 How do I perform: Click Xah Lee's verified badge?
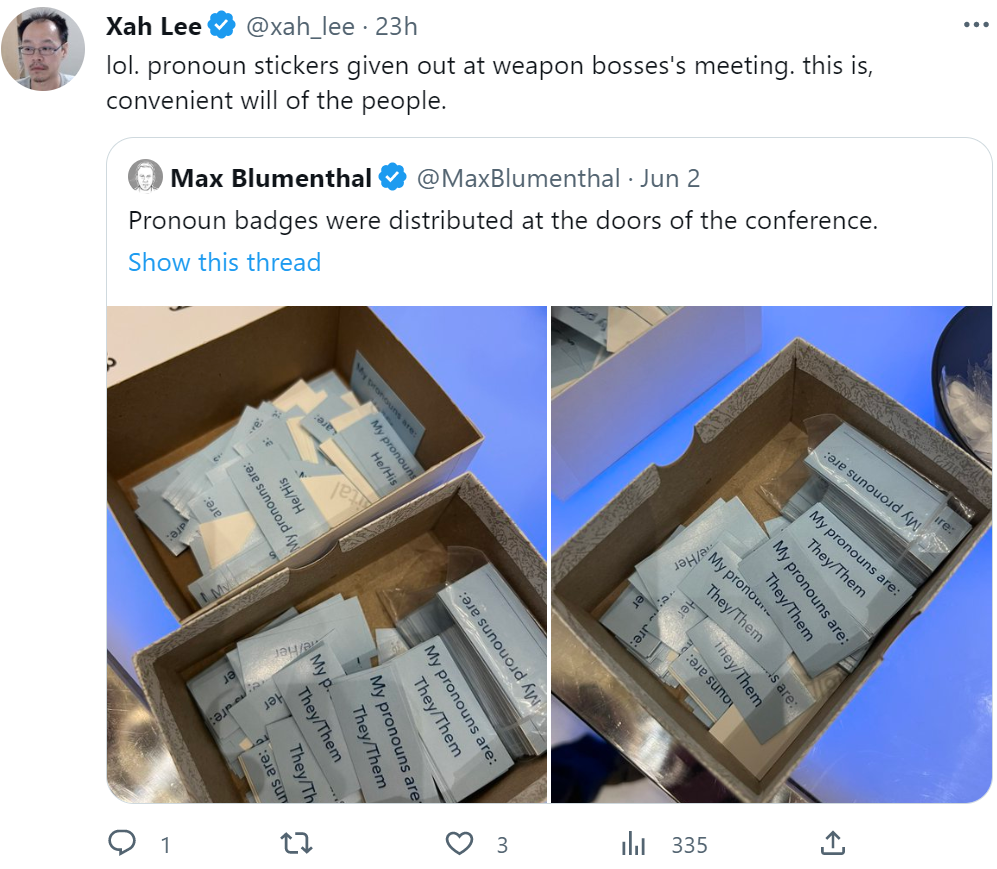pos(221,26)
